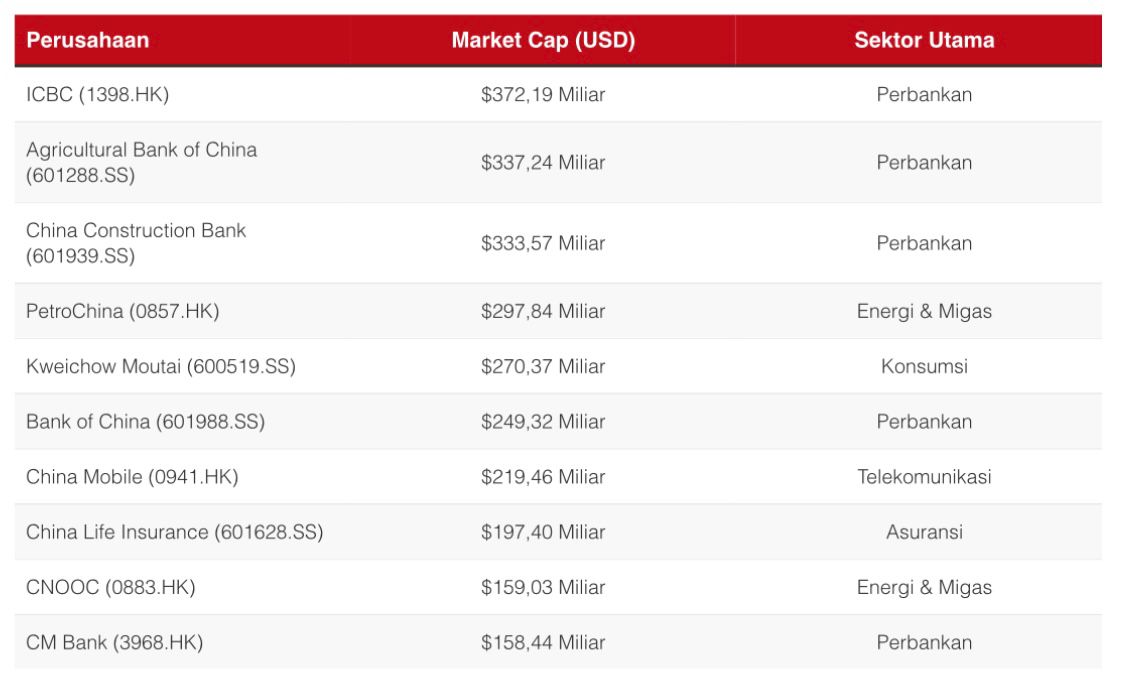Click the Market Cap (USD) column header

[543, 41]
